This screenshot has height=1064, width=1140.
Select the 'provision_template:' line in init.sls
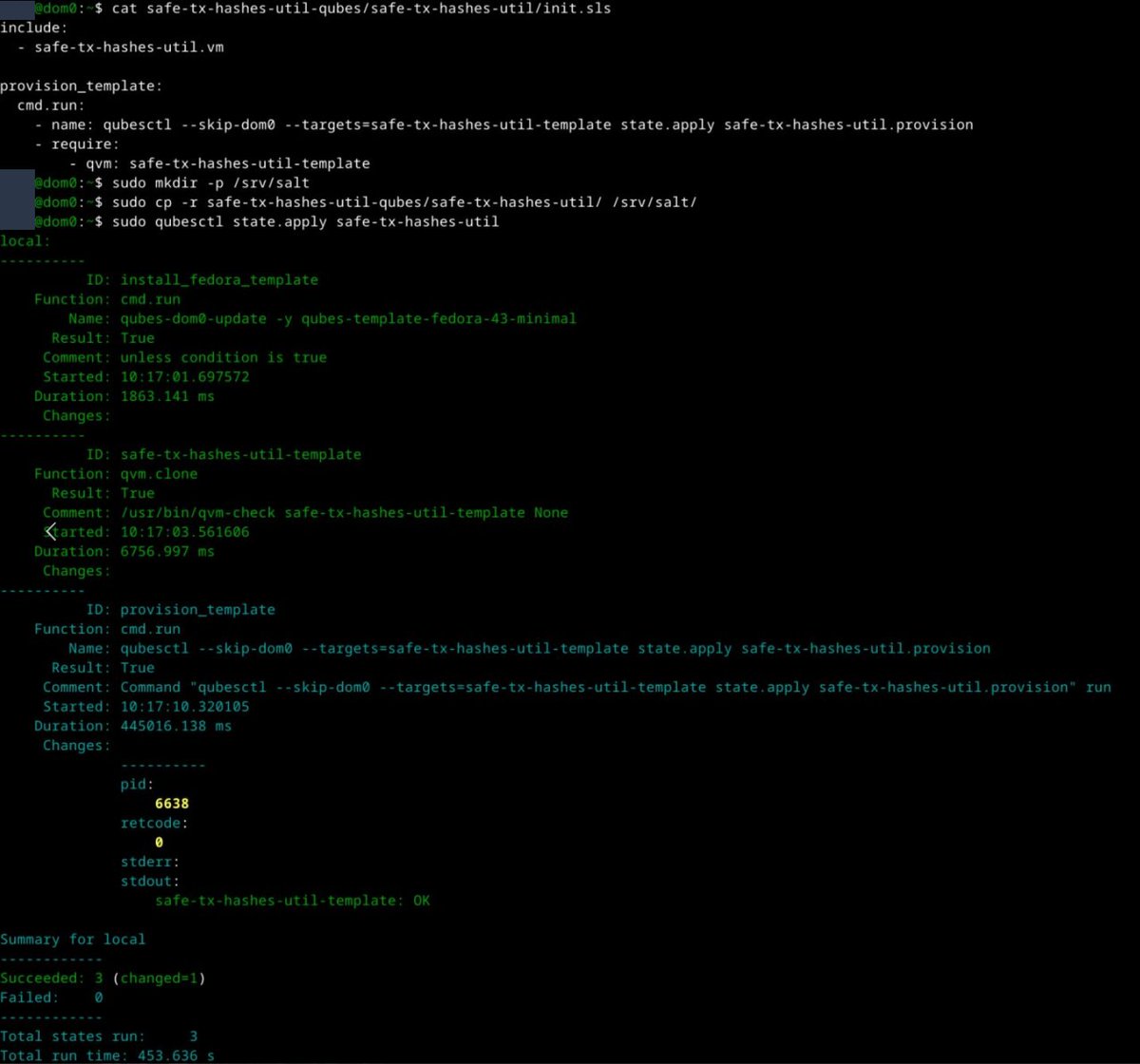[x=82, y=85]
